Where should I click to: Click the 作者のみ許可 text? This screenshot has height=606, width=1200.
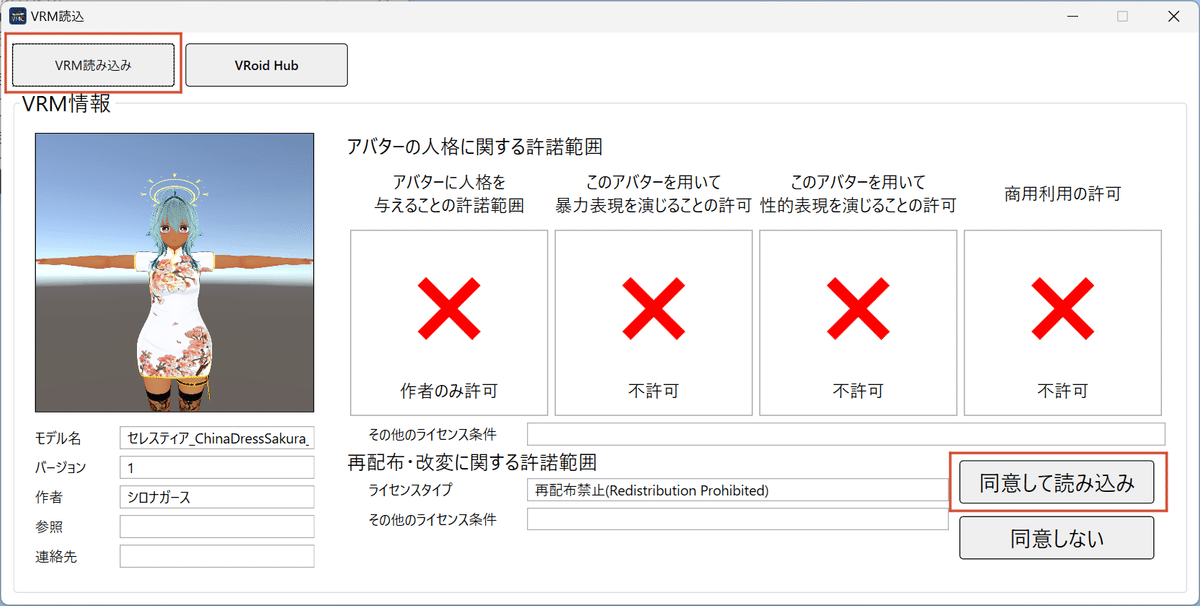pos(449,390)
